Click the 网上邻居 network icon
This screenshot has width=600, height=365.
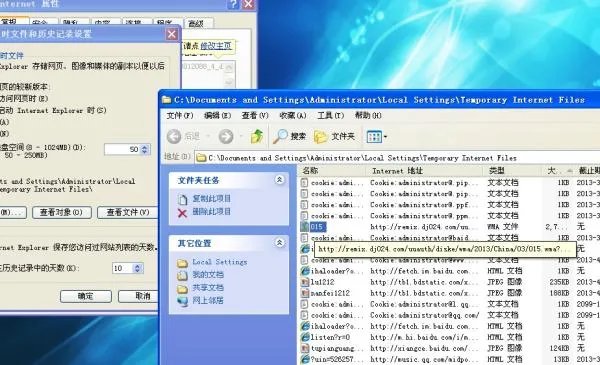coord(182,301)
